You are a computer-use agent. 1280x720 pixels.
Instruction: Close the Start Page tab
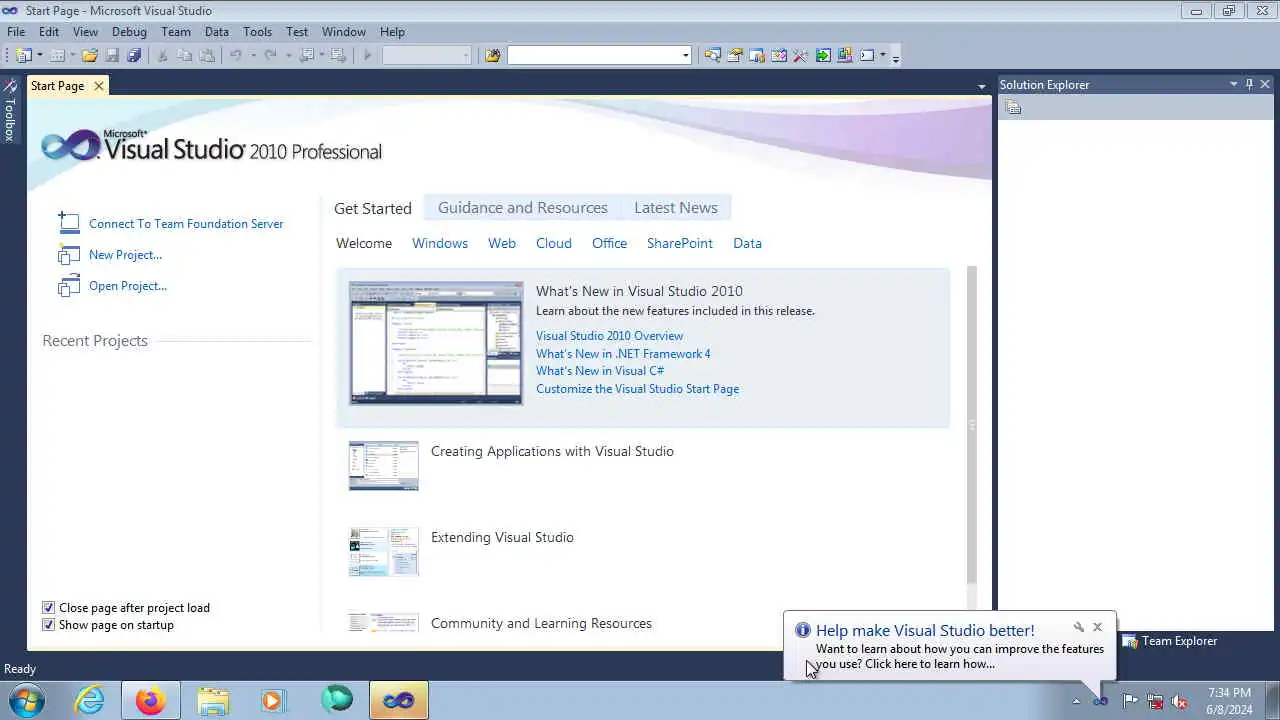click(x=99, y=86)
